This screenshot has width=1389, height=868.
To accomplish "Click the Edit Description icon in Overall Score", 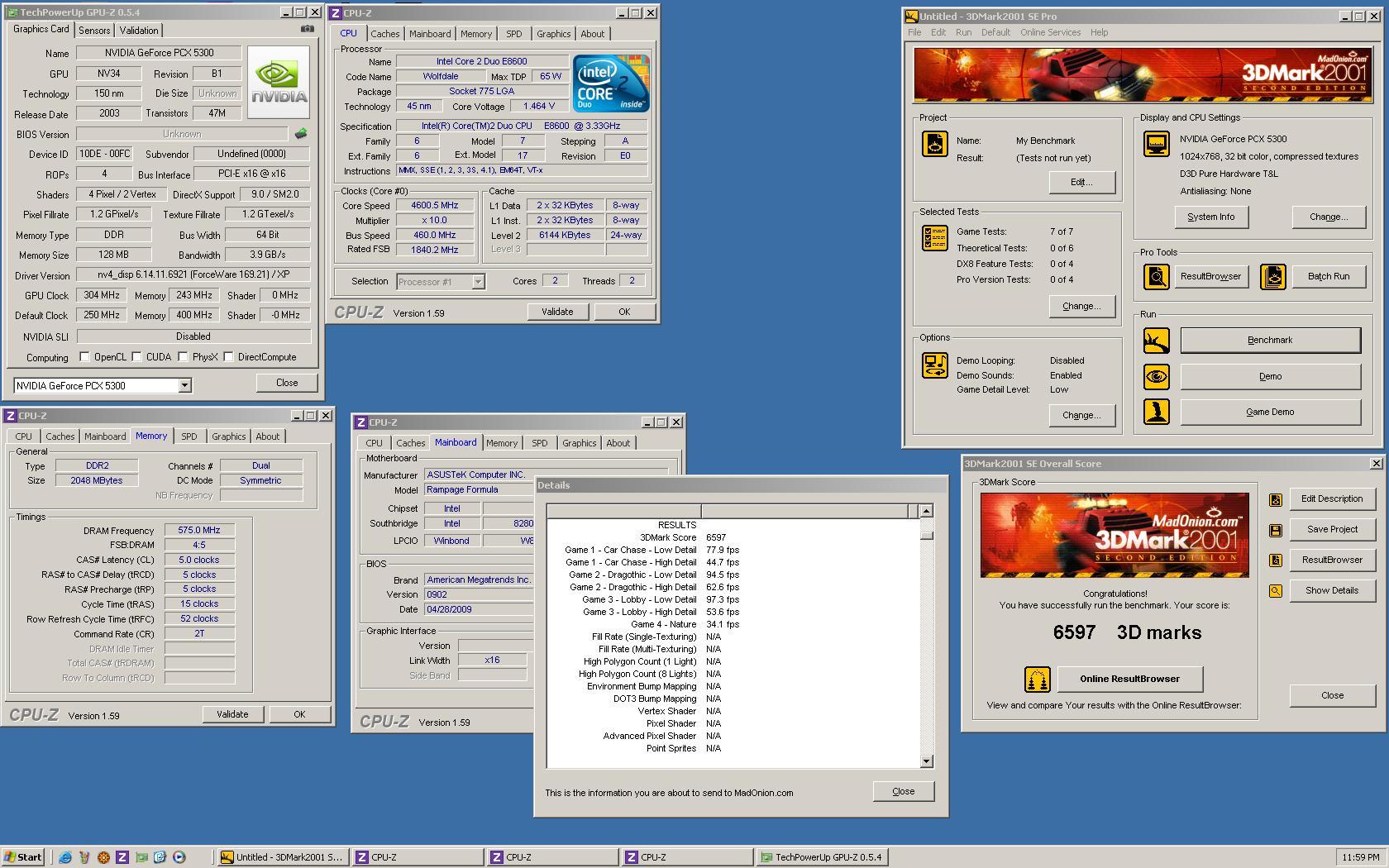I will click(1275, 499).
